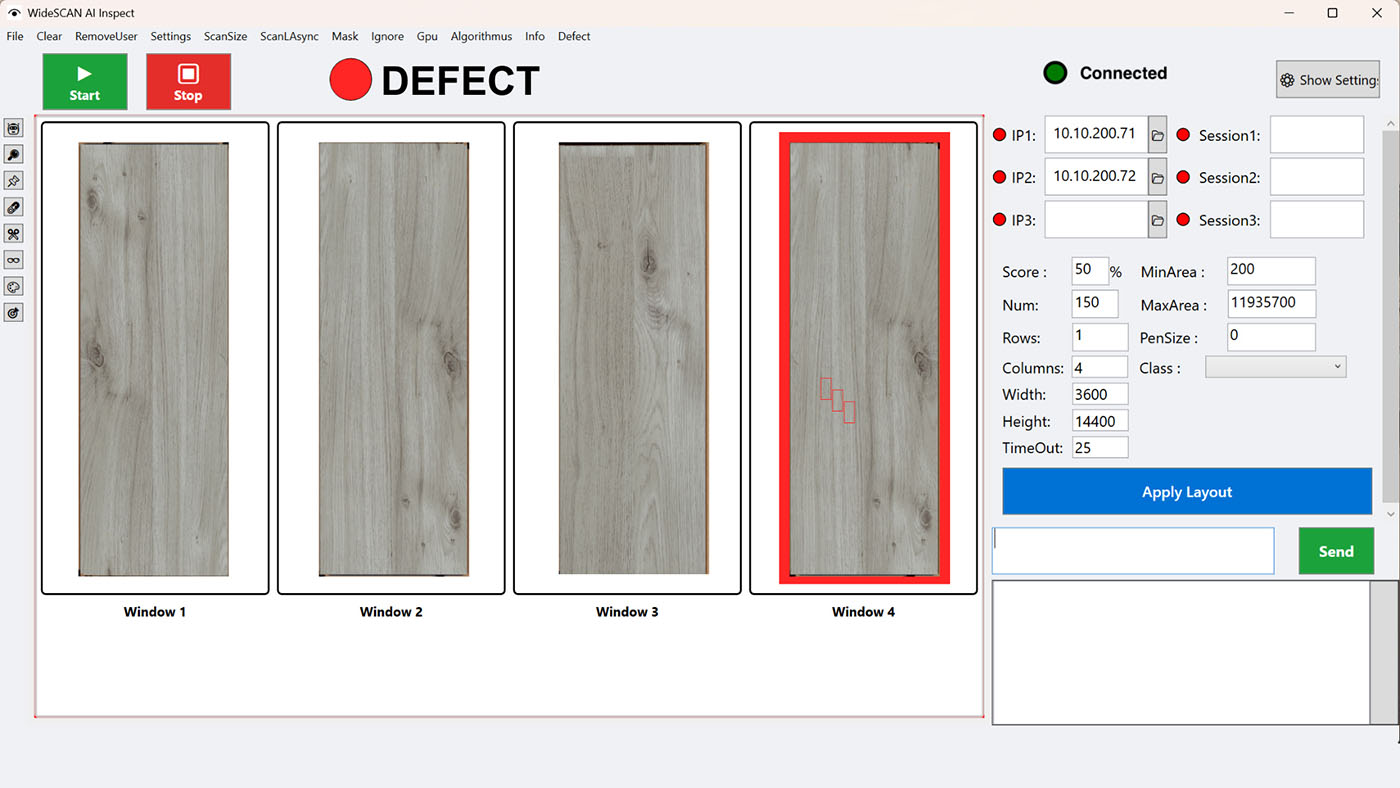Image resolution: width=1400 pixels, height=788 pixels.
Task: Select the defective Window 4 scan image
Action: 864,358
